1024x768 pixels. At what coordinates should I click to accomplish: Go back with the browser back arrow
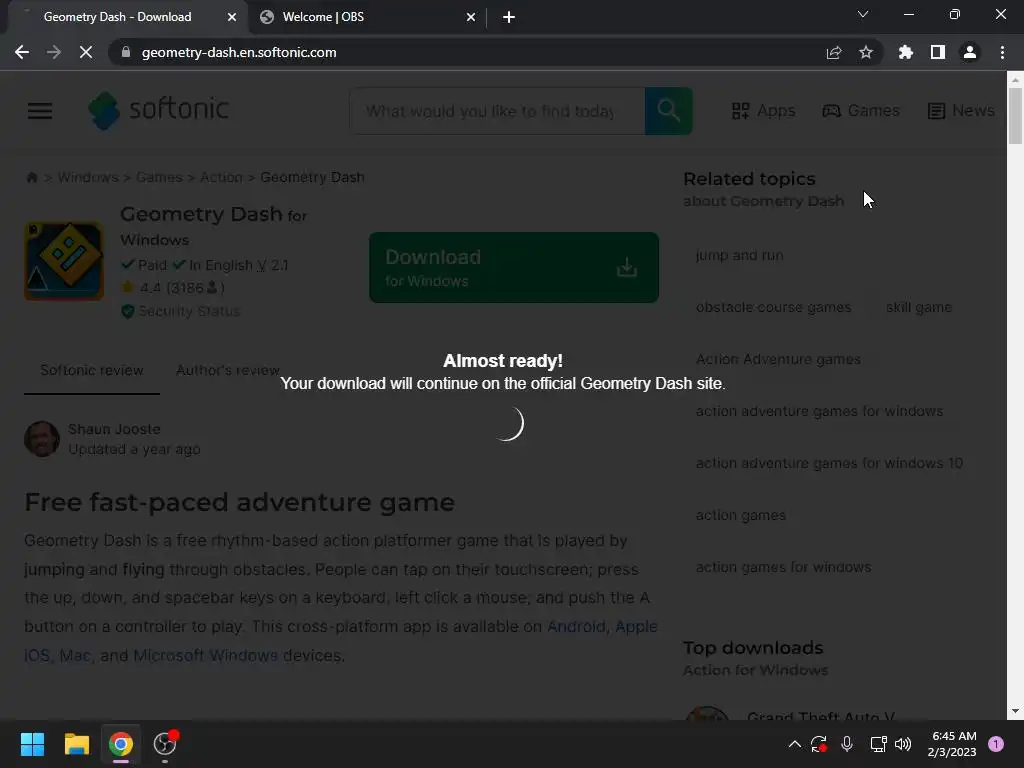tap(22, 52)
